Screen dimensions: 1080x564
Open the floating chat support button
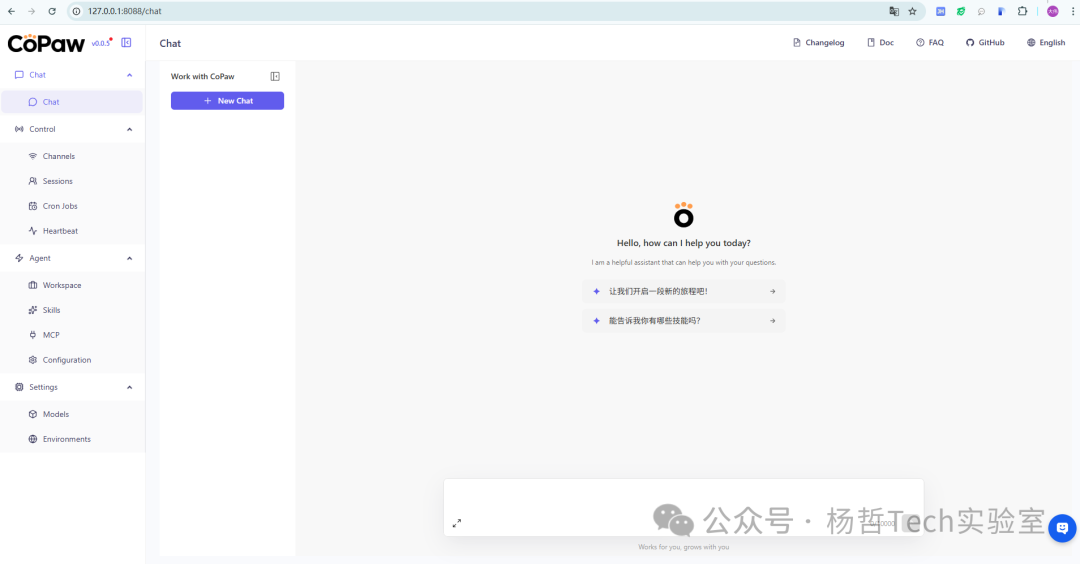pos(1062,528)
